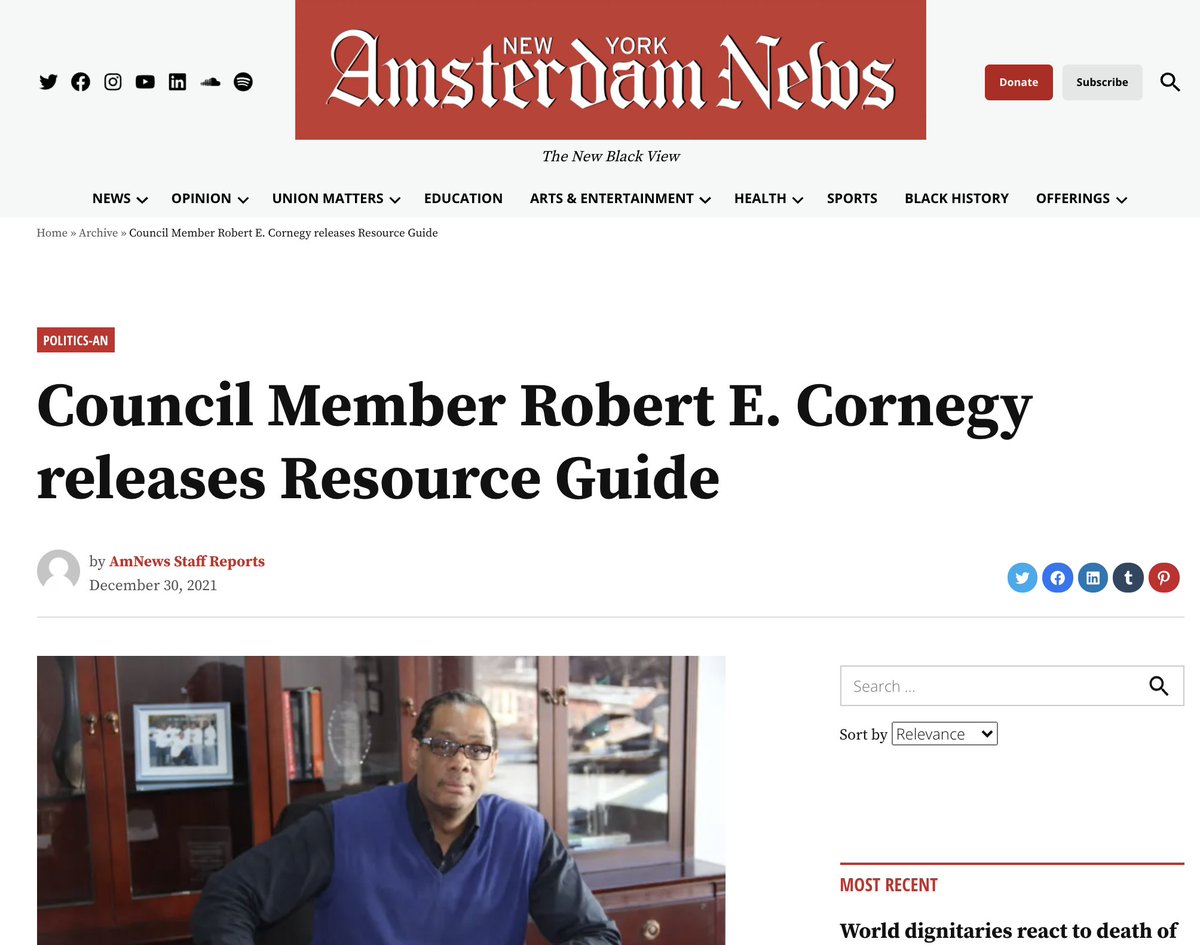Submit sidebar search with magnifier icon
Viewport: 1200px width, 945px height.
click(x=1159, y=686)
